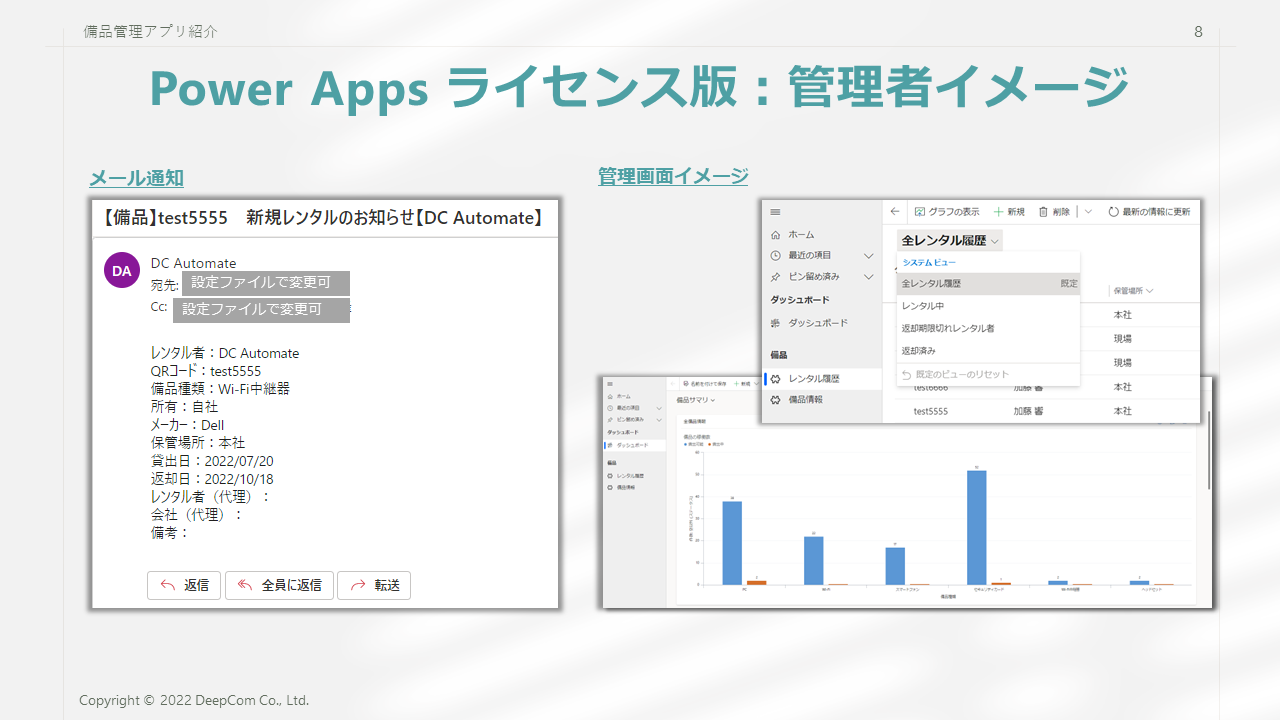Click the 削除 trash can icon
Image resolution: width=1280 pixels, height=720 pixels.
(x=1043, y=212)
